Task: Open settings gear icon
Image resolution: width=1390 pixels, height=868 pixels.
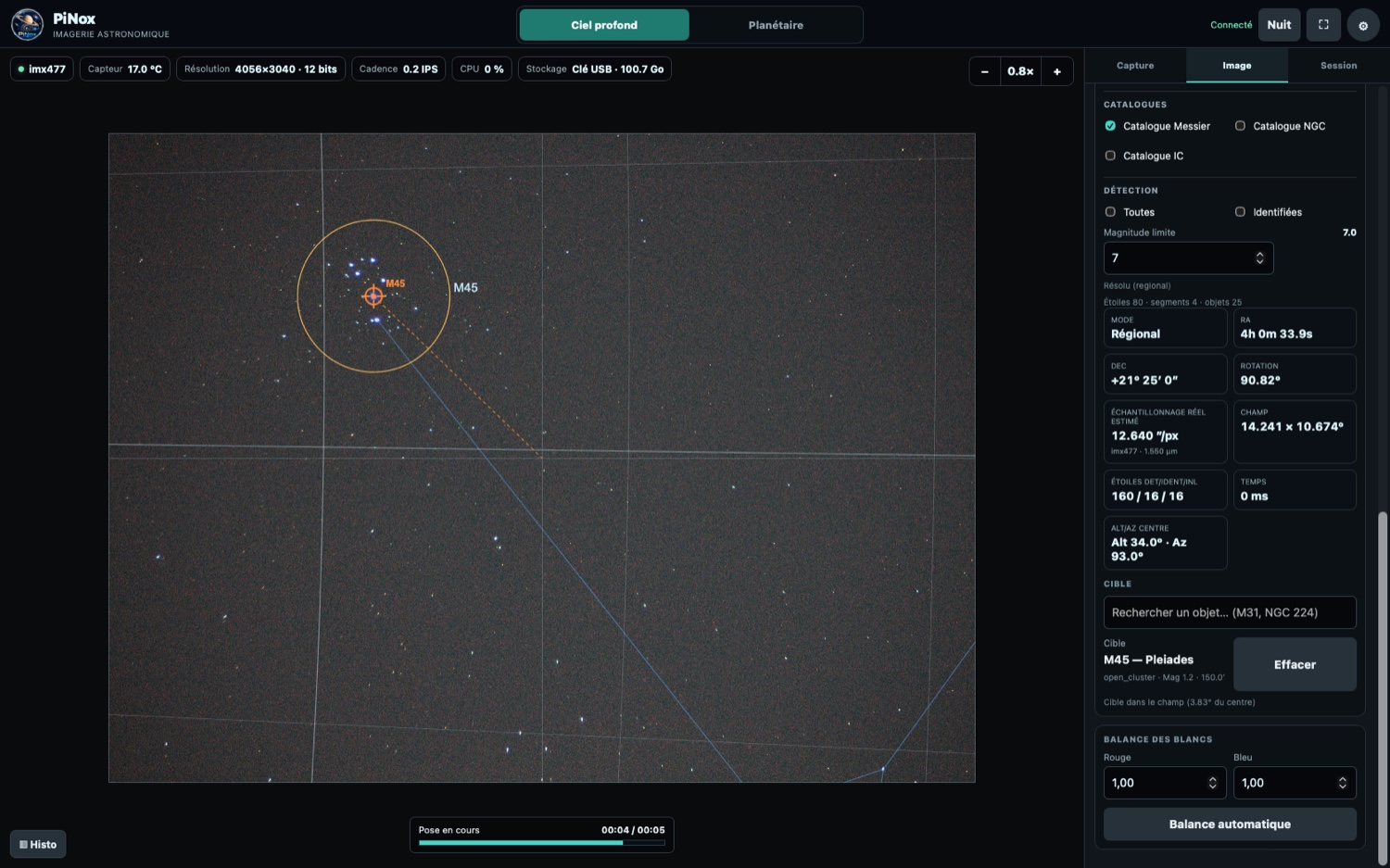Action: coord(1363,25)
